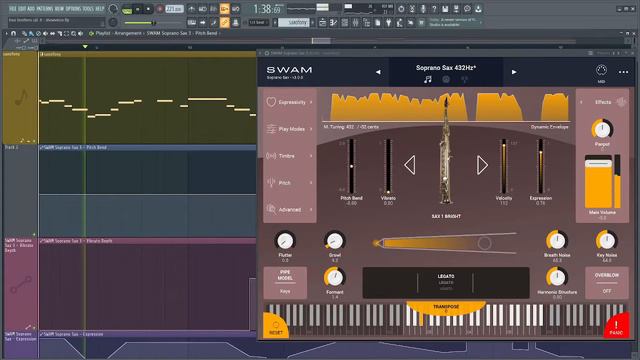Expand the Play Modes section

click(x=289, y=129)
